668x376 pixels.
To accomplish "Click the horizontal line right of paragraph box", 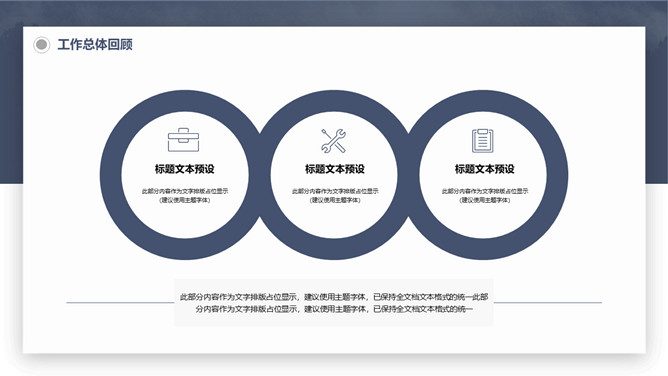I will [x=548, y=303].
